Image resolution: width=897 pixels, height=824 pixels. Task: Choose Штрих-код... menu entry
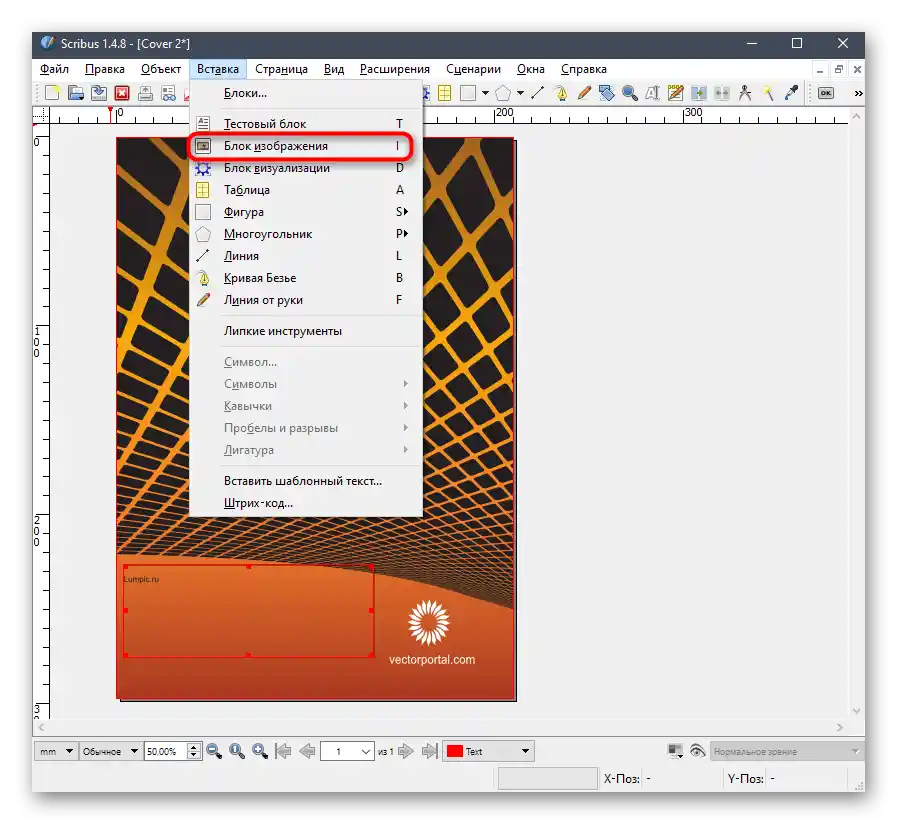[x=306, y=503]
